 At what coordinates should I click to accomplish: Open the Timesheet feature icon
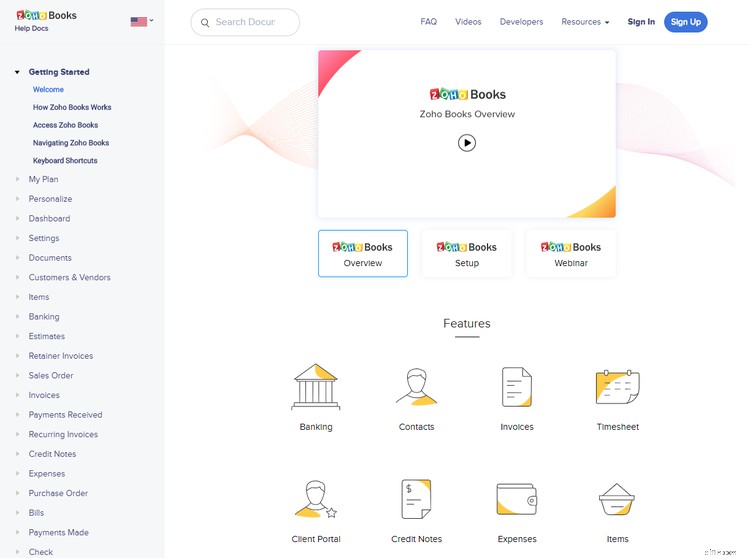(618, 387)
